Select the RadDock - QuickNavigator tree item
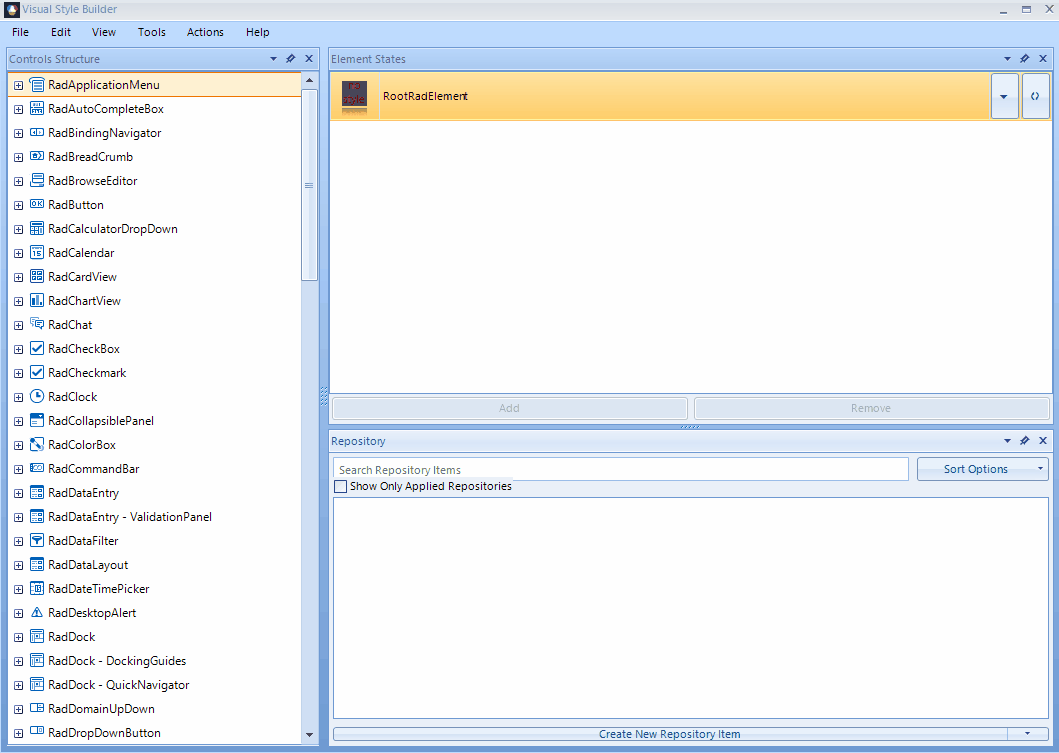The image size is (1059, 753). click(x=119, y=685)
